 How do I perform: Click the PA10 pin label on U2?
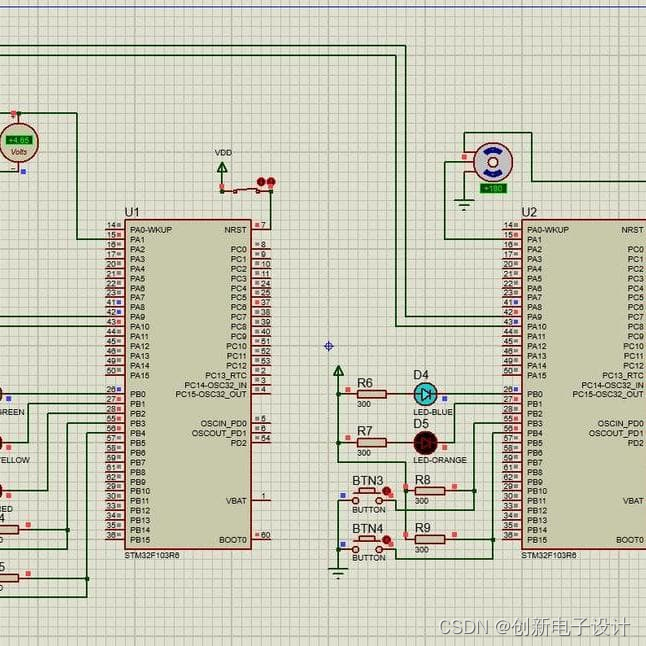click(537, 327)
